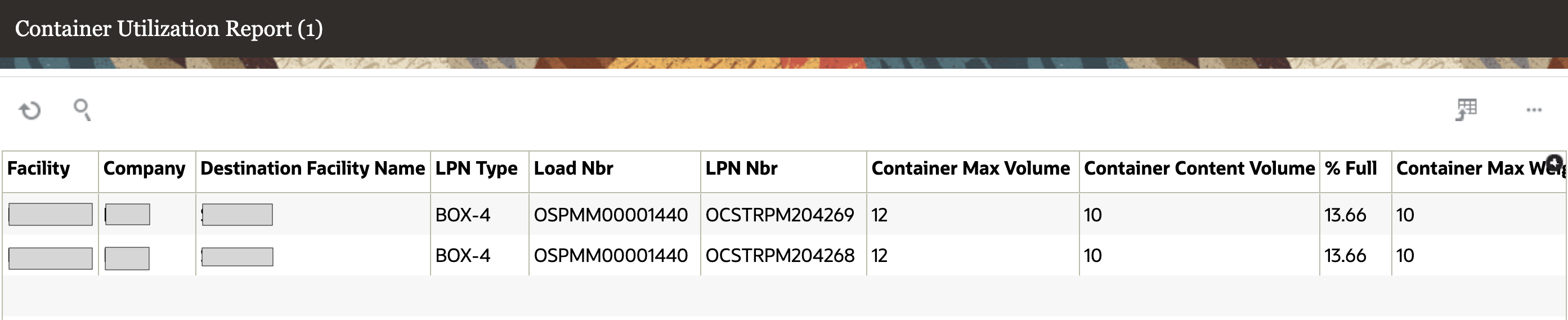The width and height of the screenshot is (1568, 320).
Task: Click 13.66 % Full value in first row
Action: [x=1345, y=215]
